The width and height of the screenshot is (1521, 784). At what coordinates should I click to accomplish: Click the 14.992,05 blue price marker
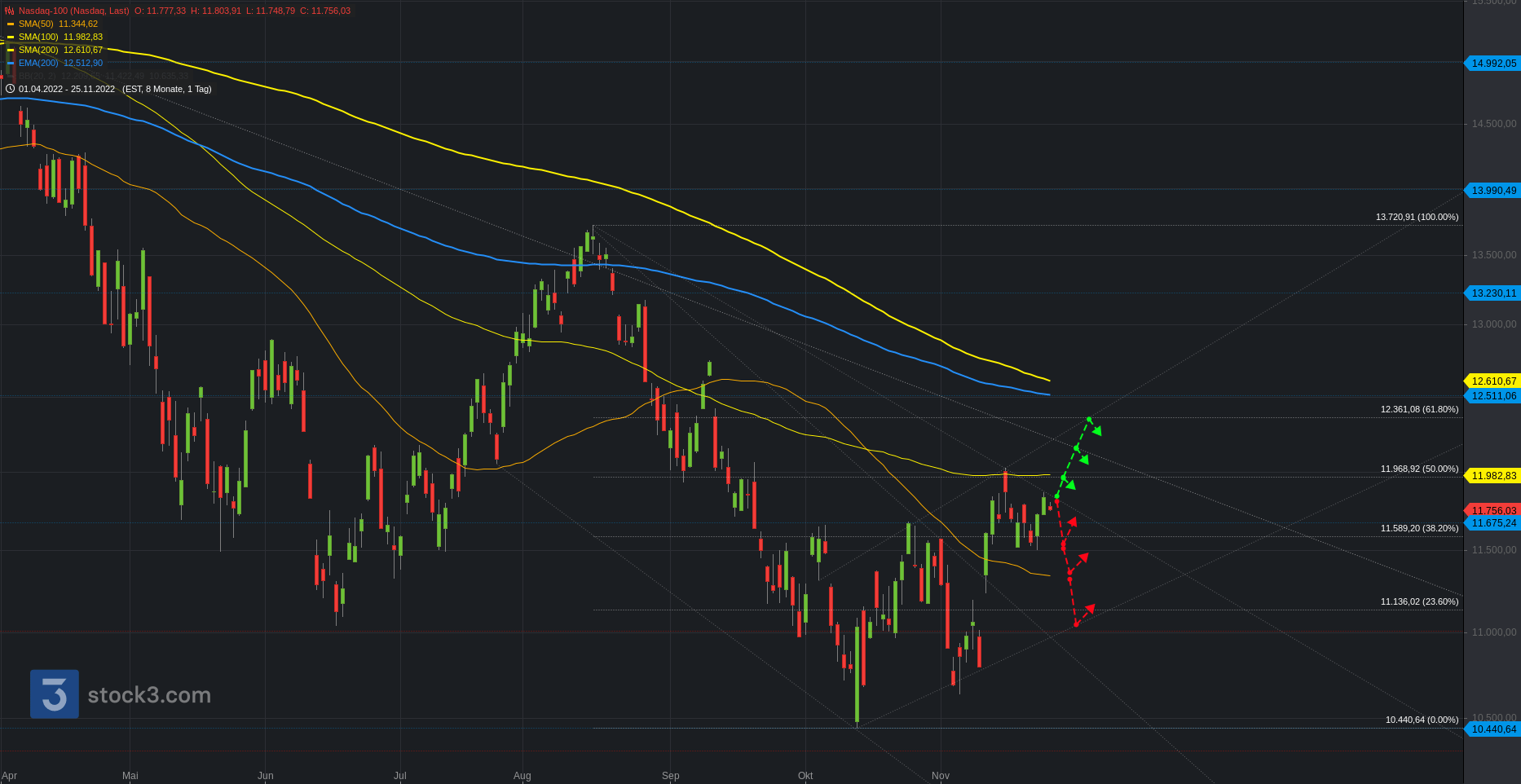point(1493,63)
